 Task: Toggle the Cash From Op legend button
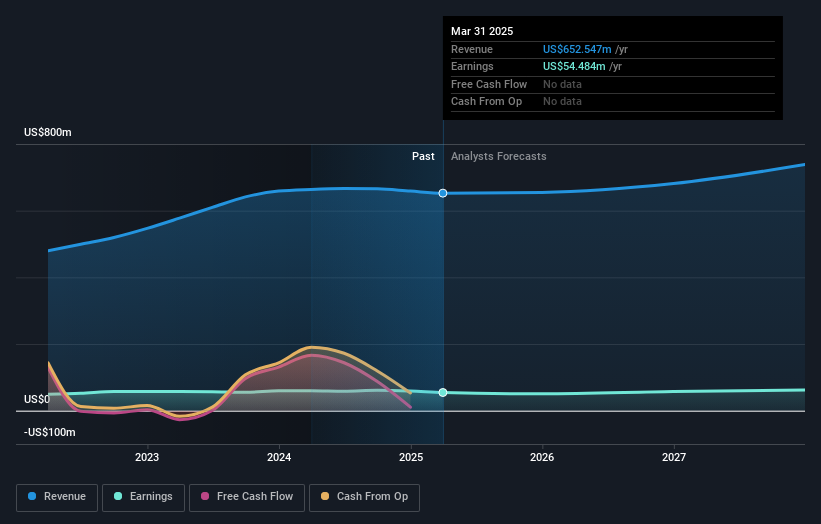click(364, 497)
